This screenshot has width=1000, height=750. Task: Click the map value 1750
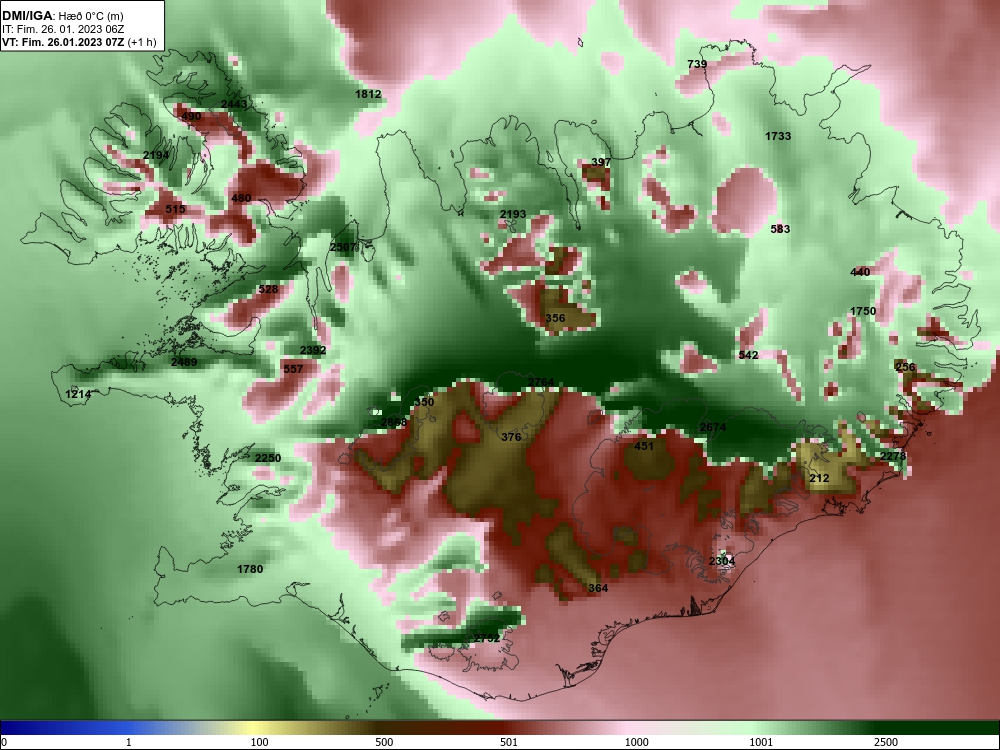pos(863,311)
